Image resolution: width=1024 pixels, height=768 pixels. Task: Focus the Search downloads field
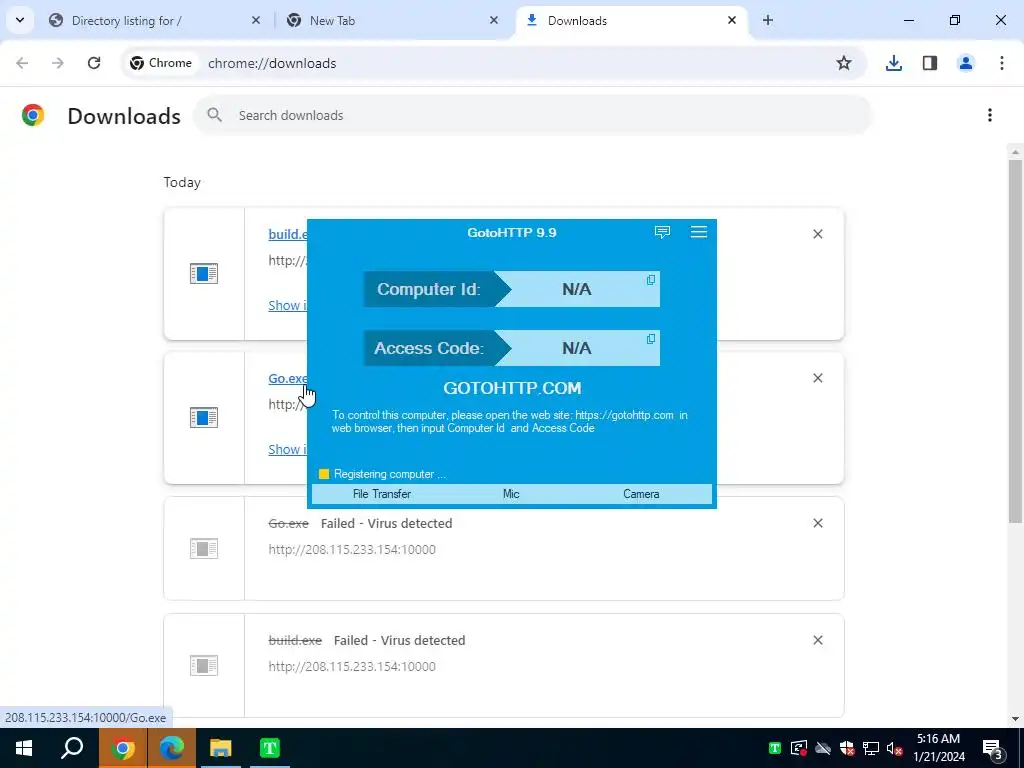pyautogui.click(x=532, y=115)
